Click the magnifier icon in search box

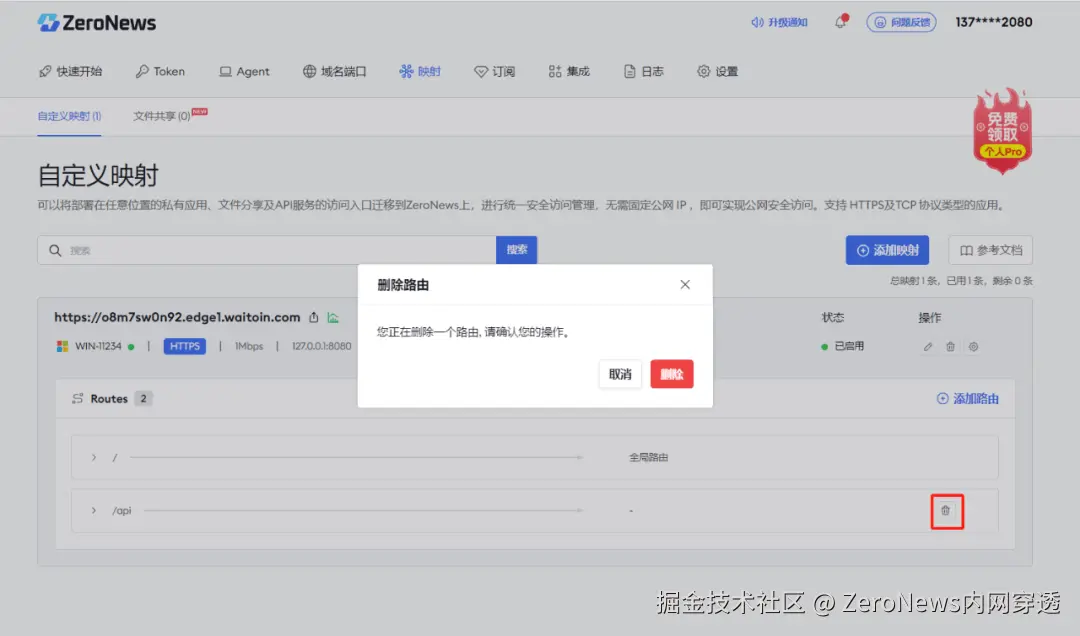(x=55, y=250)
